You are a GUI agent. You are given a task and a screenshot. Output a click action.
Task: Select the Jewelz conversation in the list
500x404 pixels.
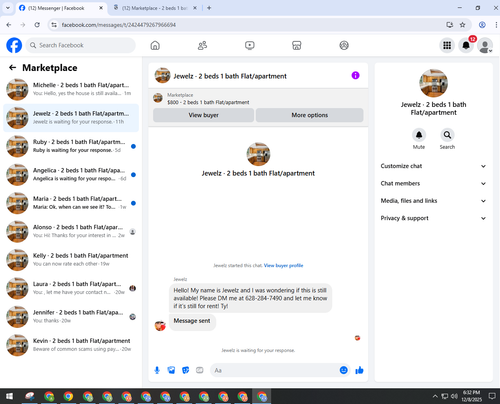tap(71, 118)
